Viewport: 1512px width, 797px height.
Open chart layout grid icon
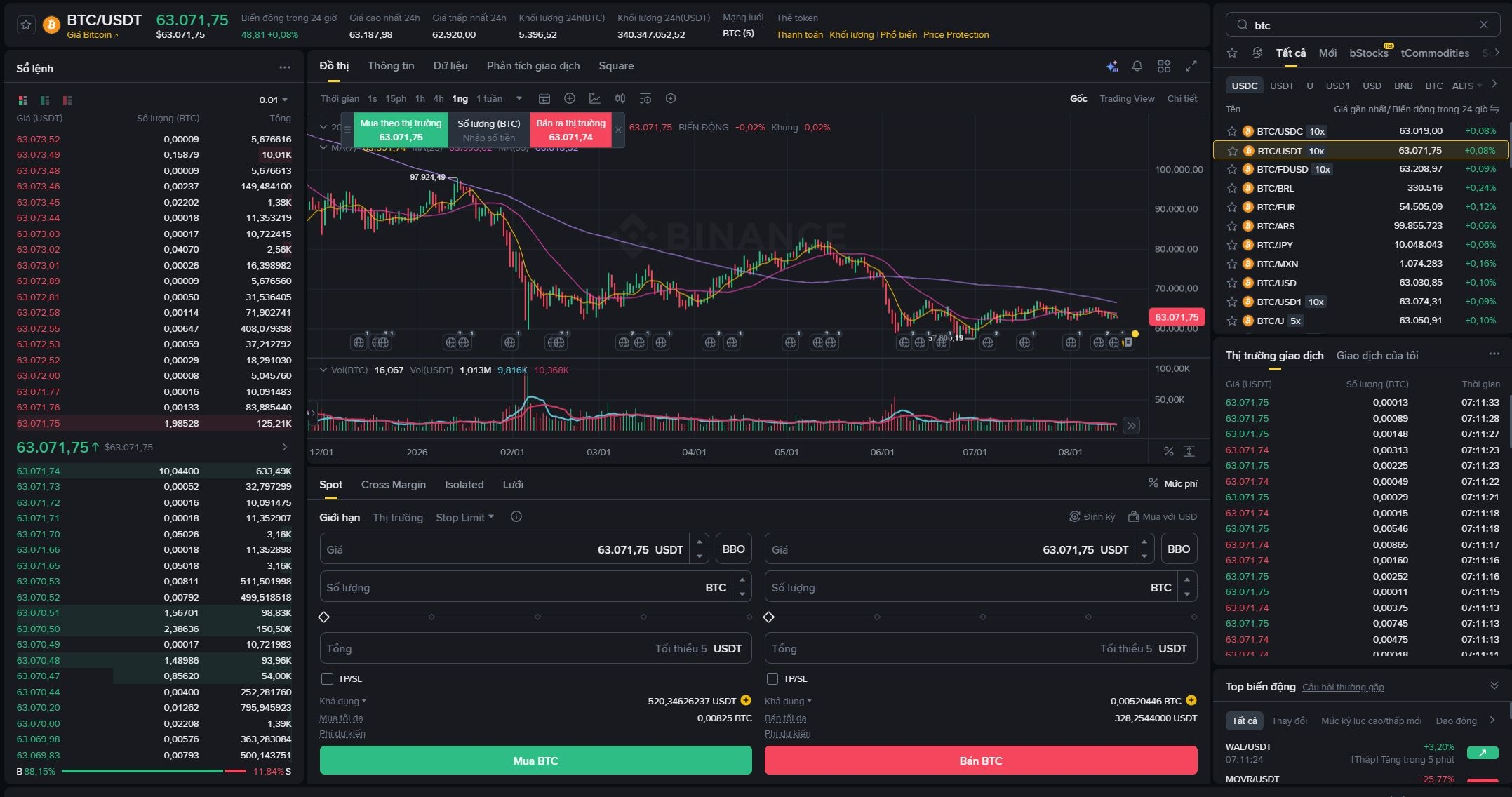click(1164, 66)
